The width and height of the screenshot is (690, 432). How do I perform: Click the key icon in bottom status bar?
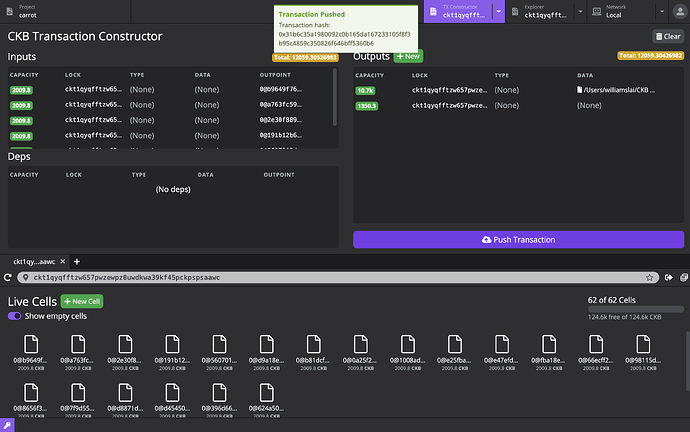(7, 425)
